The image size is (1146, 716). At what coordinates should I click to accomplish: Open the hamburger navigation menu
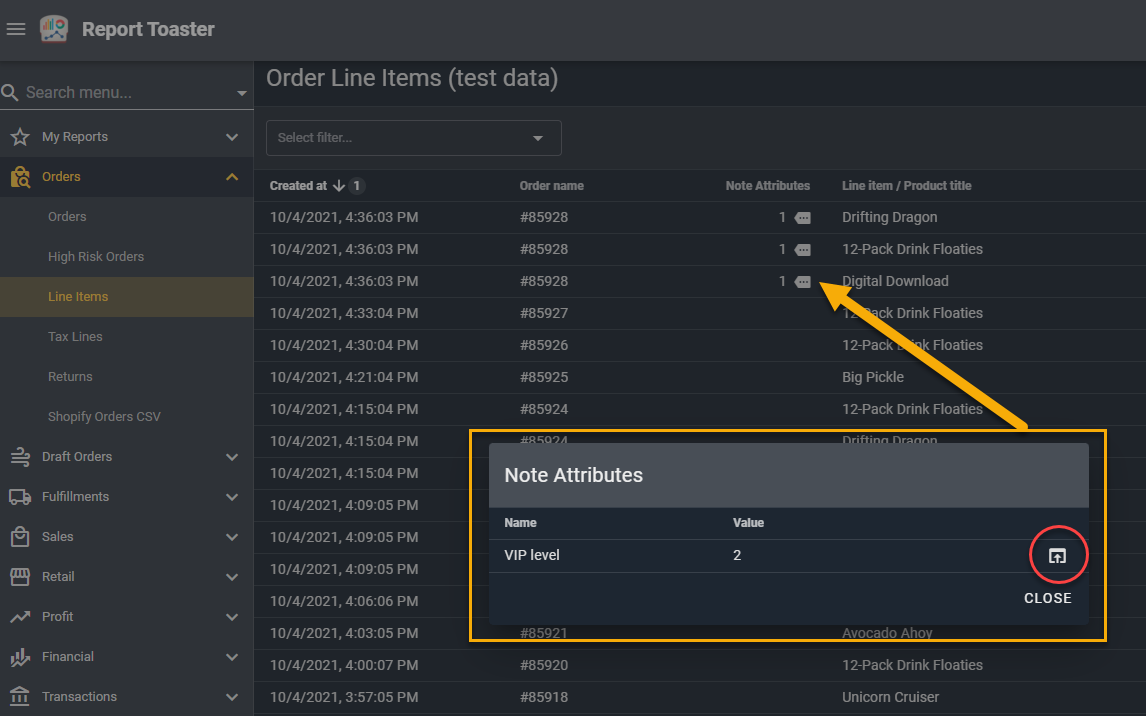[16, 29]
